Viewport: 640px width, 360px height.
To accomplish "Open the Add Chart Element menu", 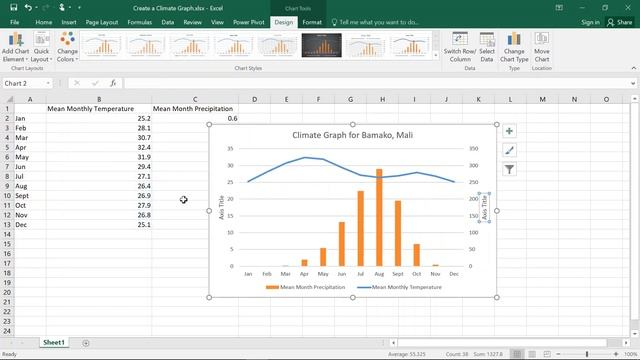I will point(15,47).
